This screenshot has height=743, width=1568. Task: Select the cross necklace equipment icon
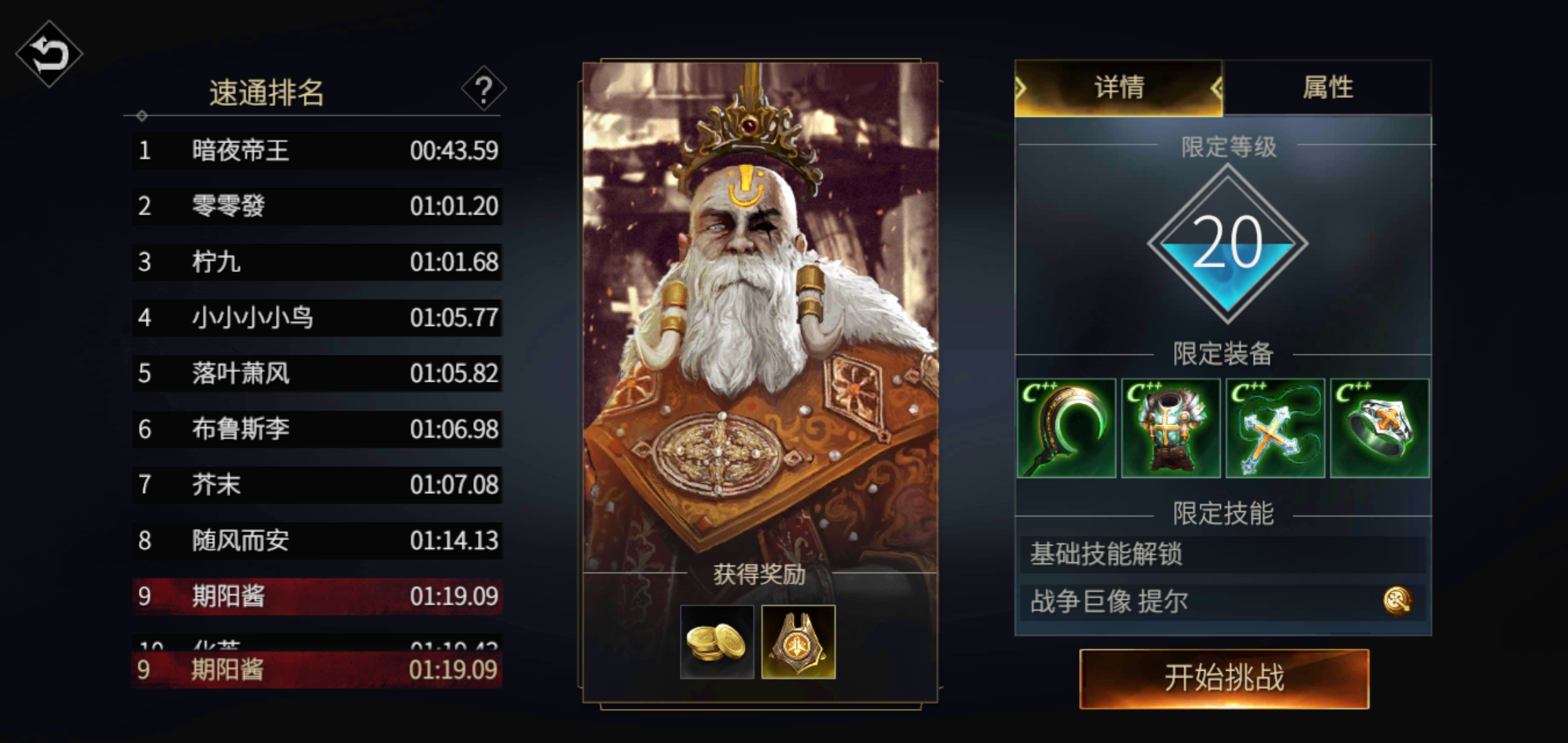pyautogui.click(x=1275, y=428)
